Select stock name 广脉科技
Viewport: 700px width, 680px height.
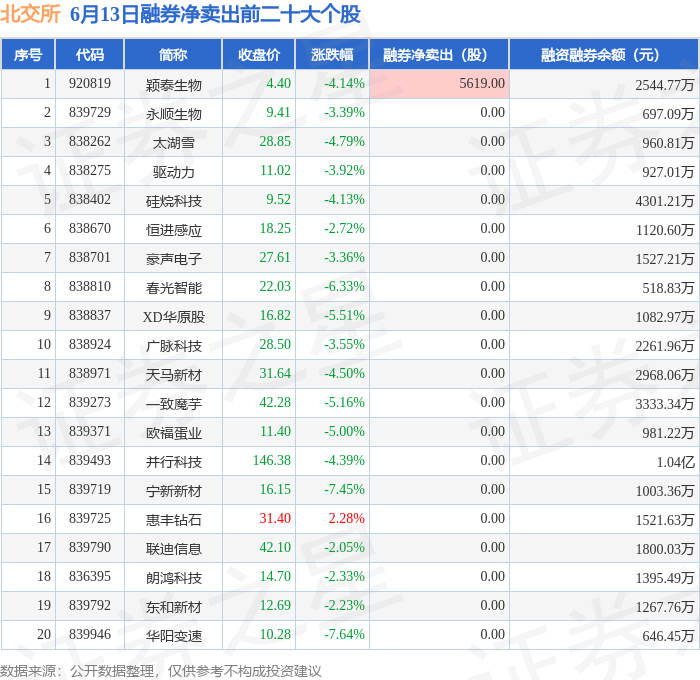(x=174, y=346)
